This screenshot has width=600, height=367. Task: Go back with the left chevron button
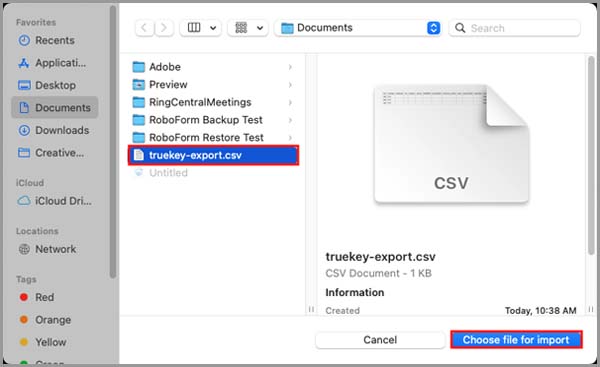coord(144,28)
